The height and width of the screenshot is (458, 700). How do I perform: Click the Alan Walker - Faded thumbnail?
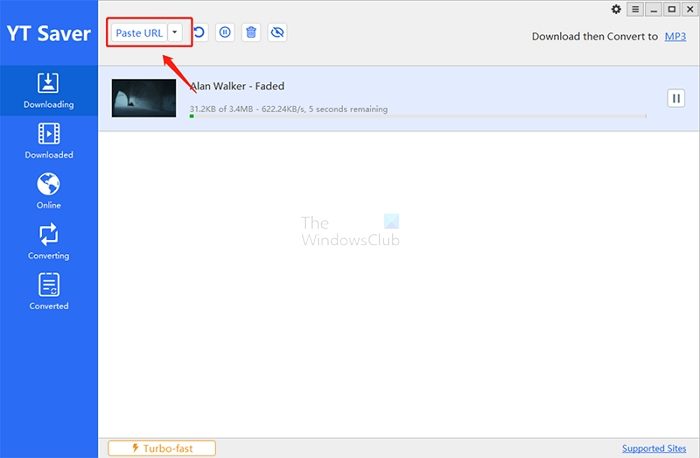[144, 98]
